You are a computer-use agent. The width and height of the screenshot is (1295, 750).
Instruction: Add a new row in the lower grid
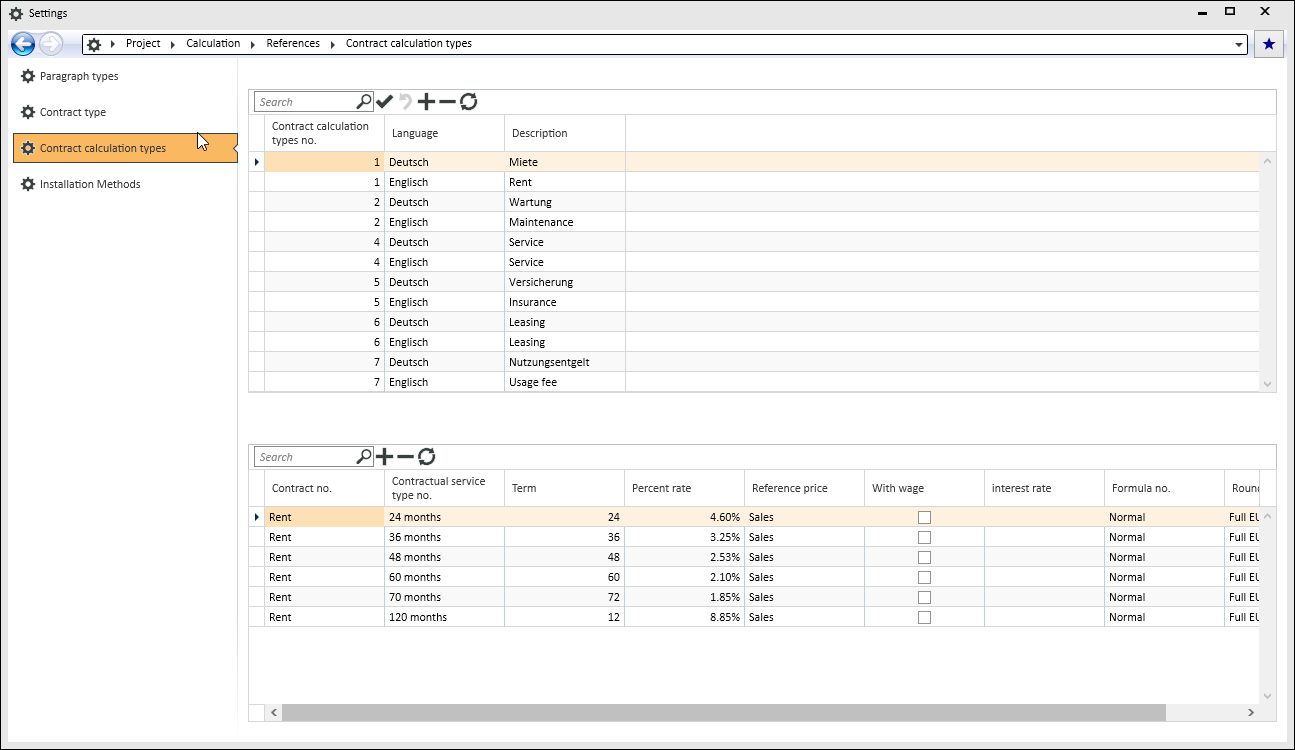[x=385, y=456]
